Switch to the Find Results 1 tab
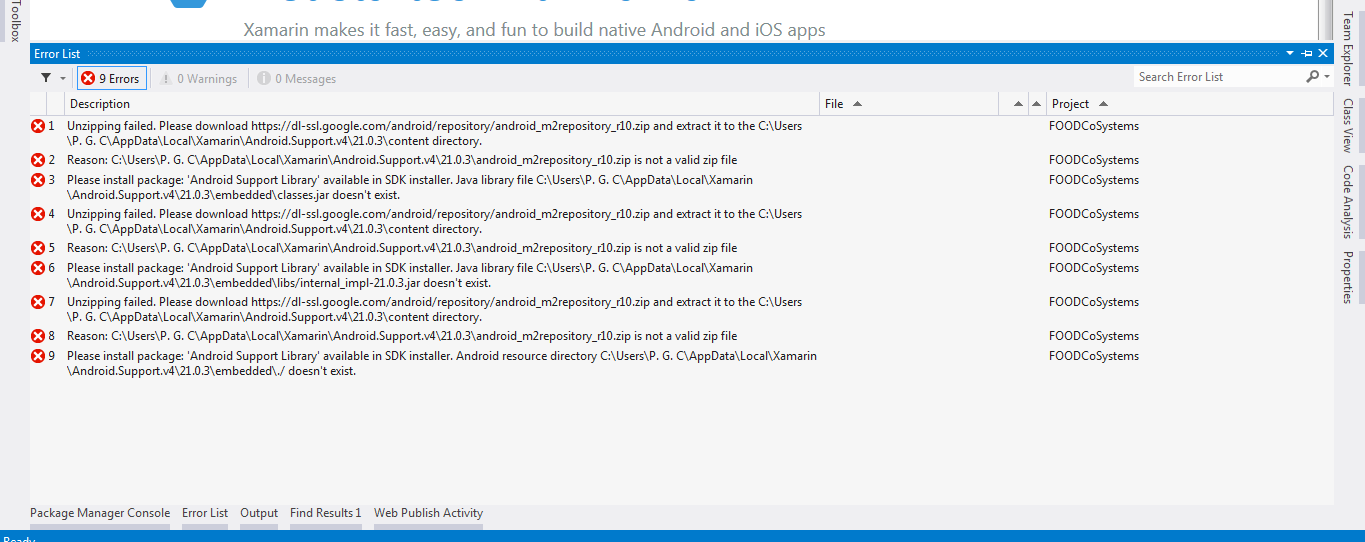 point(326,513)
